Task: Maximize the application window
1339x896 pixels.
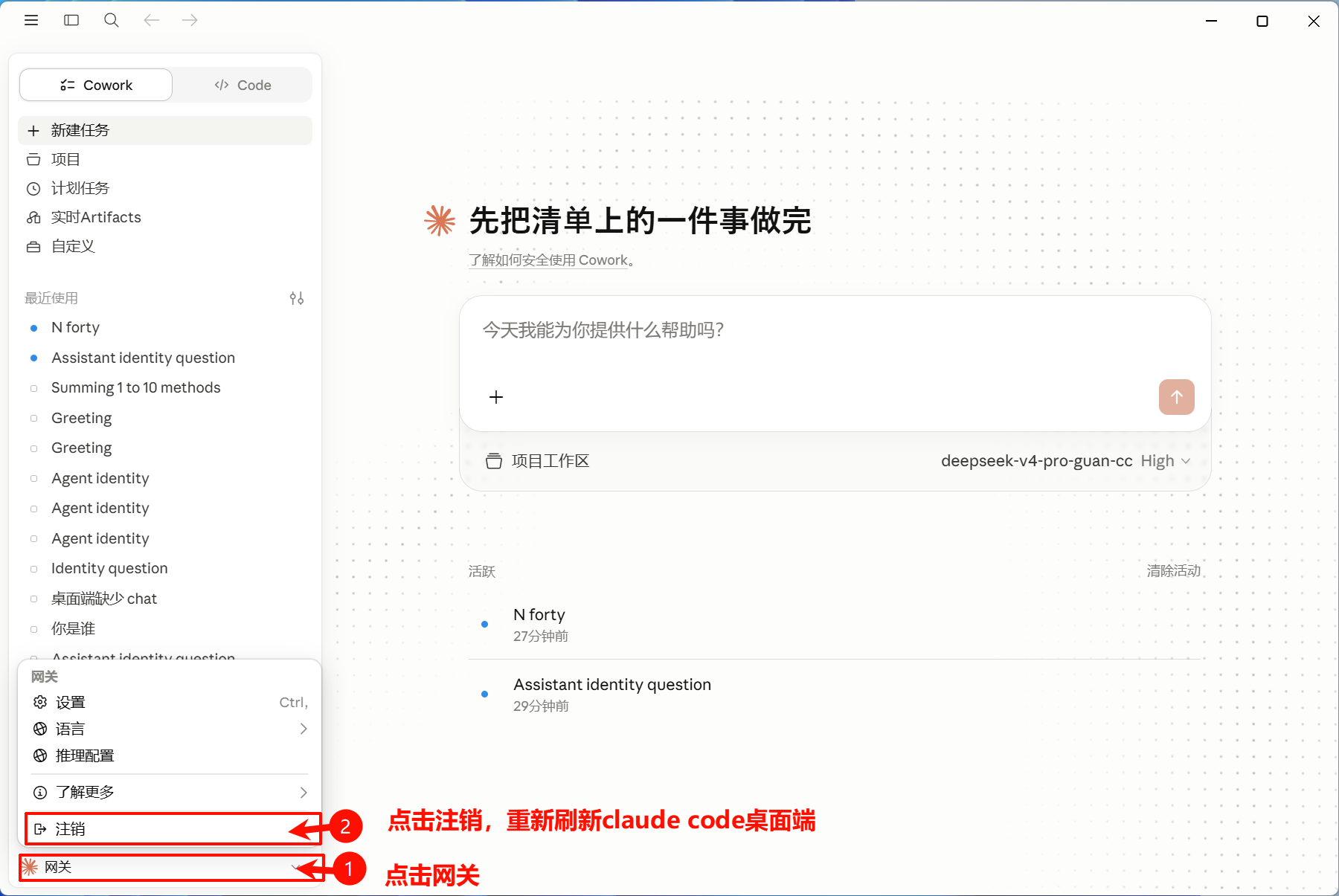Action: tap(1262, 21)
